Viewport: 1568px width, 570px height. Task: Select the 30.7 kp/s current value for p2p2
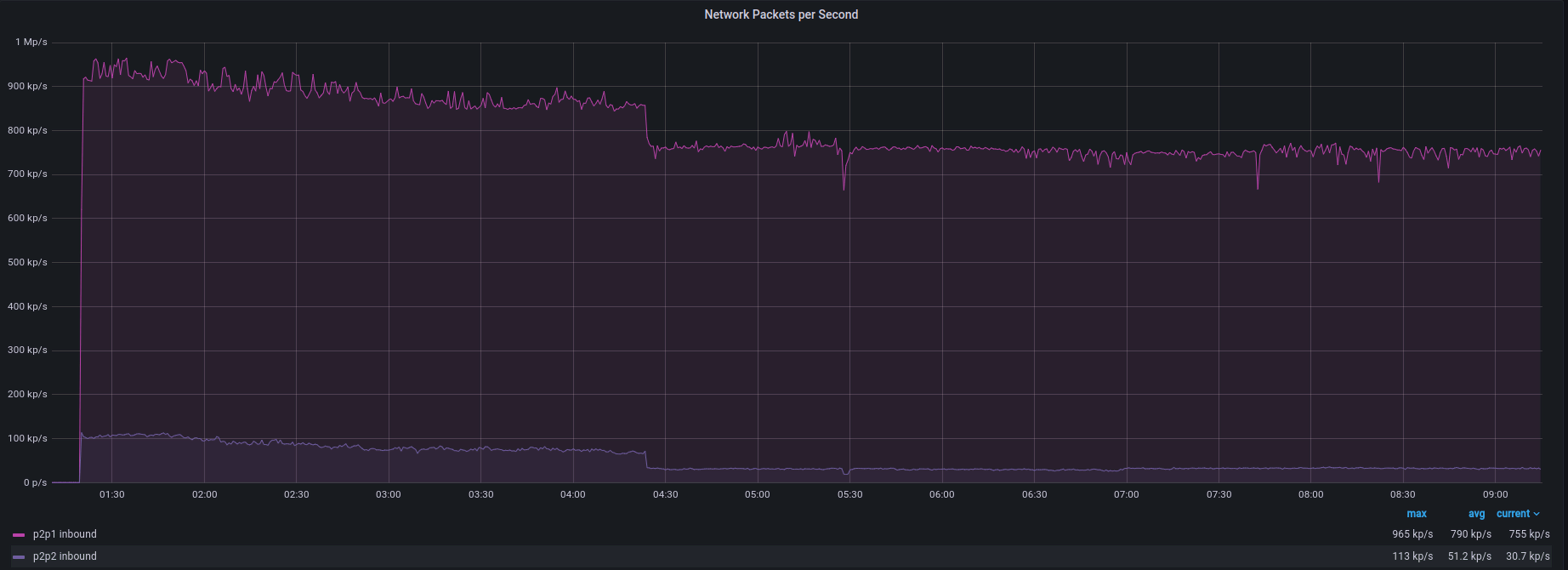coord(1528,556)
